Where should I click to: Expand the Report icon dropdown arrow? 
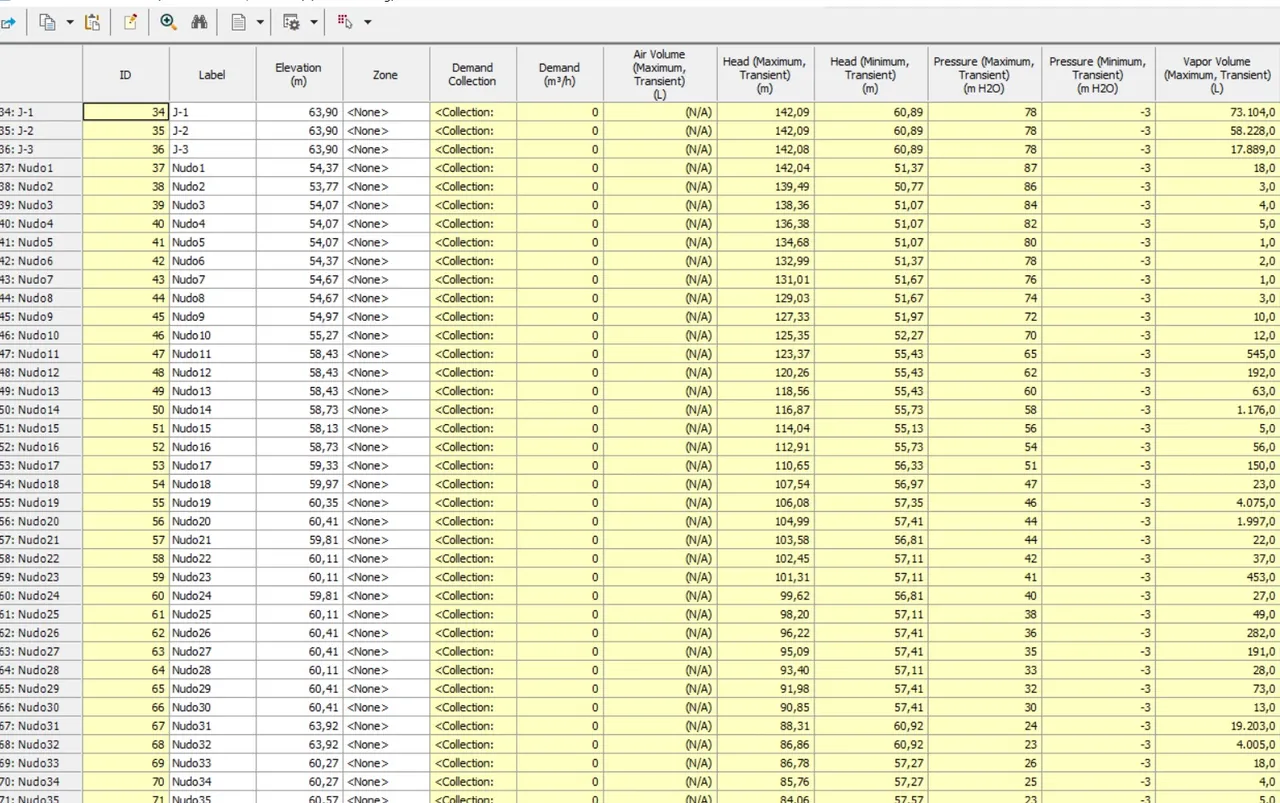click(x=261, y=22)
